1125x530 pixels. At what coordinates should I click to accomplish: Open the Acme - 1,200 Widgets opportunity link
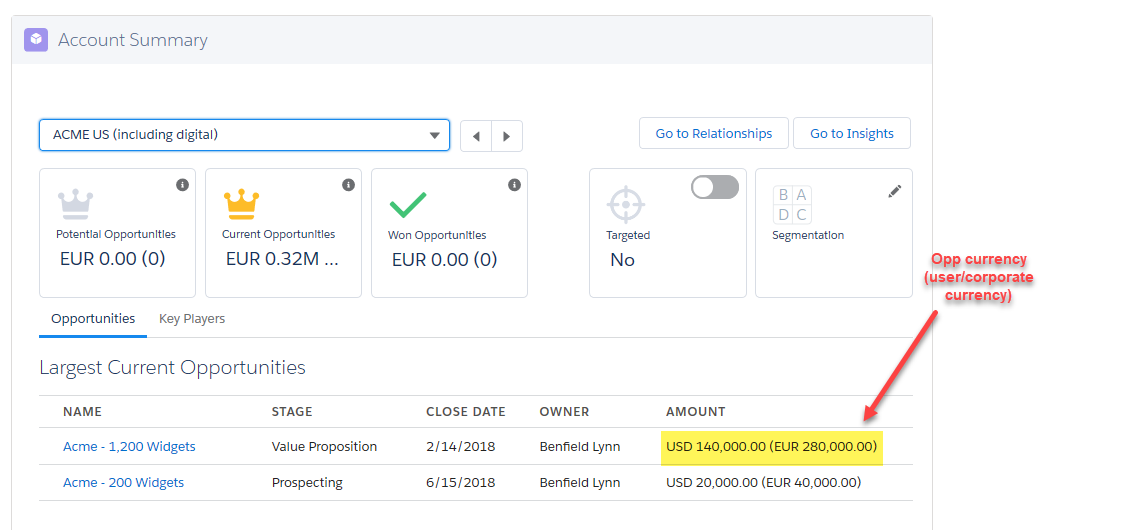pyautogui.click(x=129, y=446)
